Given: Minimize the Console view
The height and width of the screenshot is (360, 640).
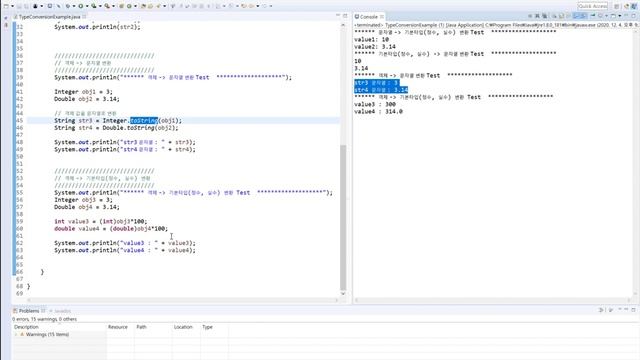Looking at the screenshot, I should pos(626,16).
